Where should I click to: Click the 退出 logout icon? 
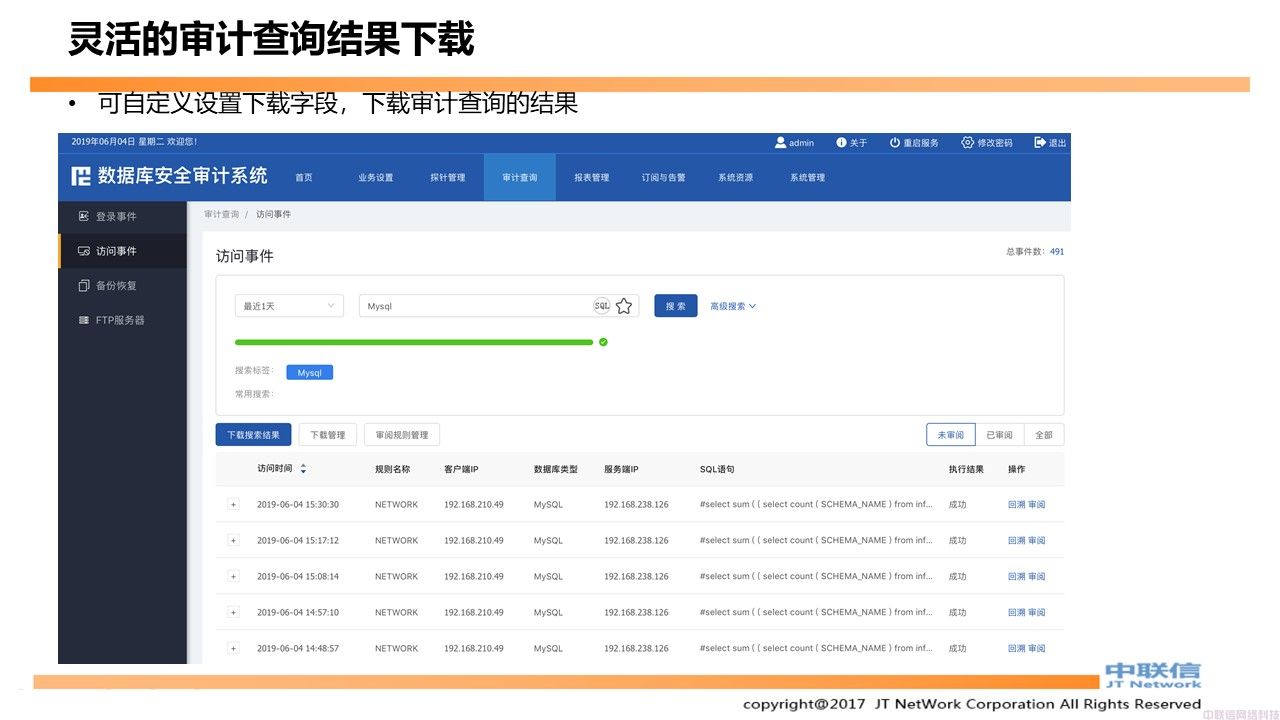tap(1040, 143)
